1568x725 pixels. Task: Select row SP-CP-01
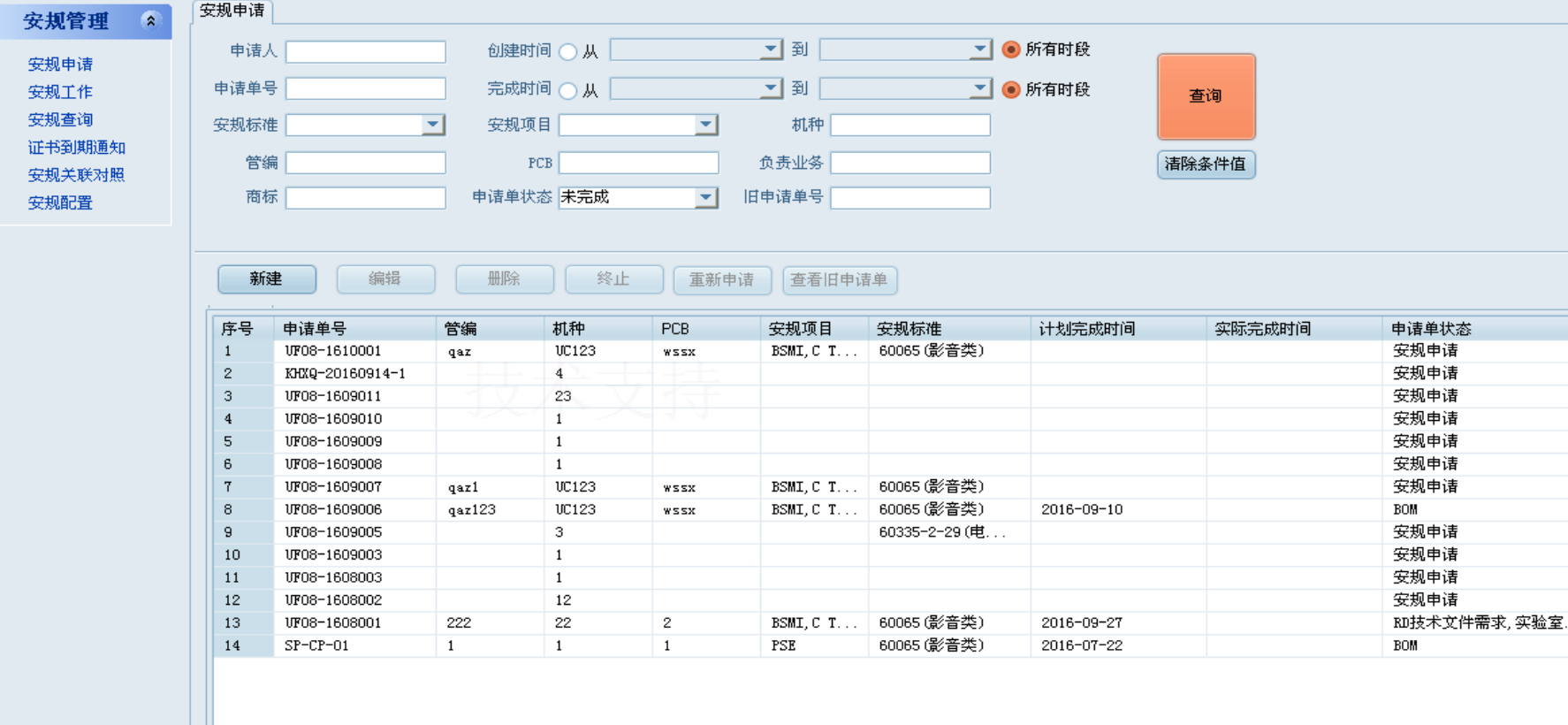891,646
